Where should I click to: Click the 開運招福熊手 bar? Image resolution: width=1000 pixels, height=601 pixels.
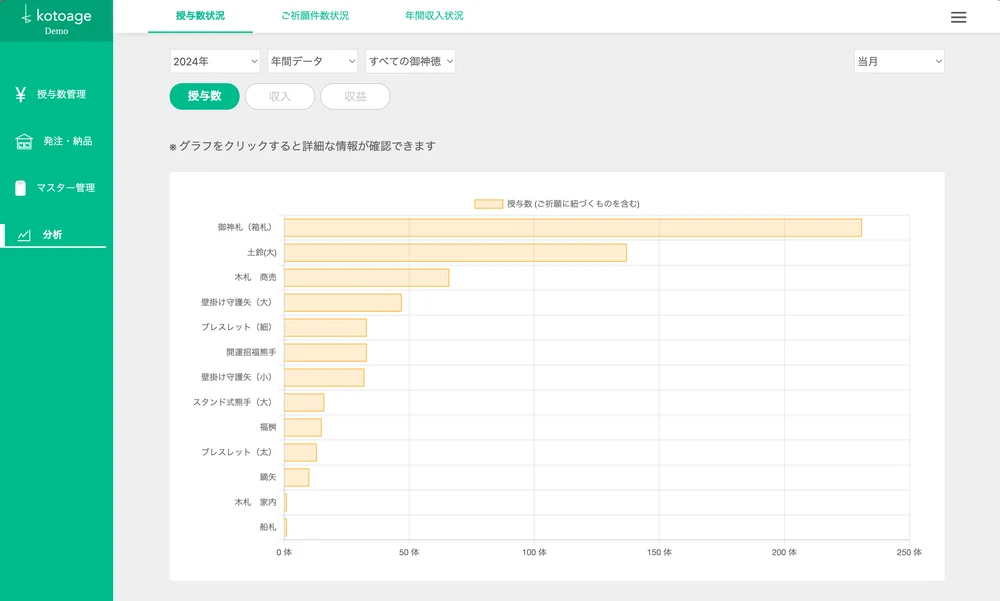click(325, 352)
